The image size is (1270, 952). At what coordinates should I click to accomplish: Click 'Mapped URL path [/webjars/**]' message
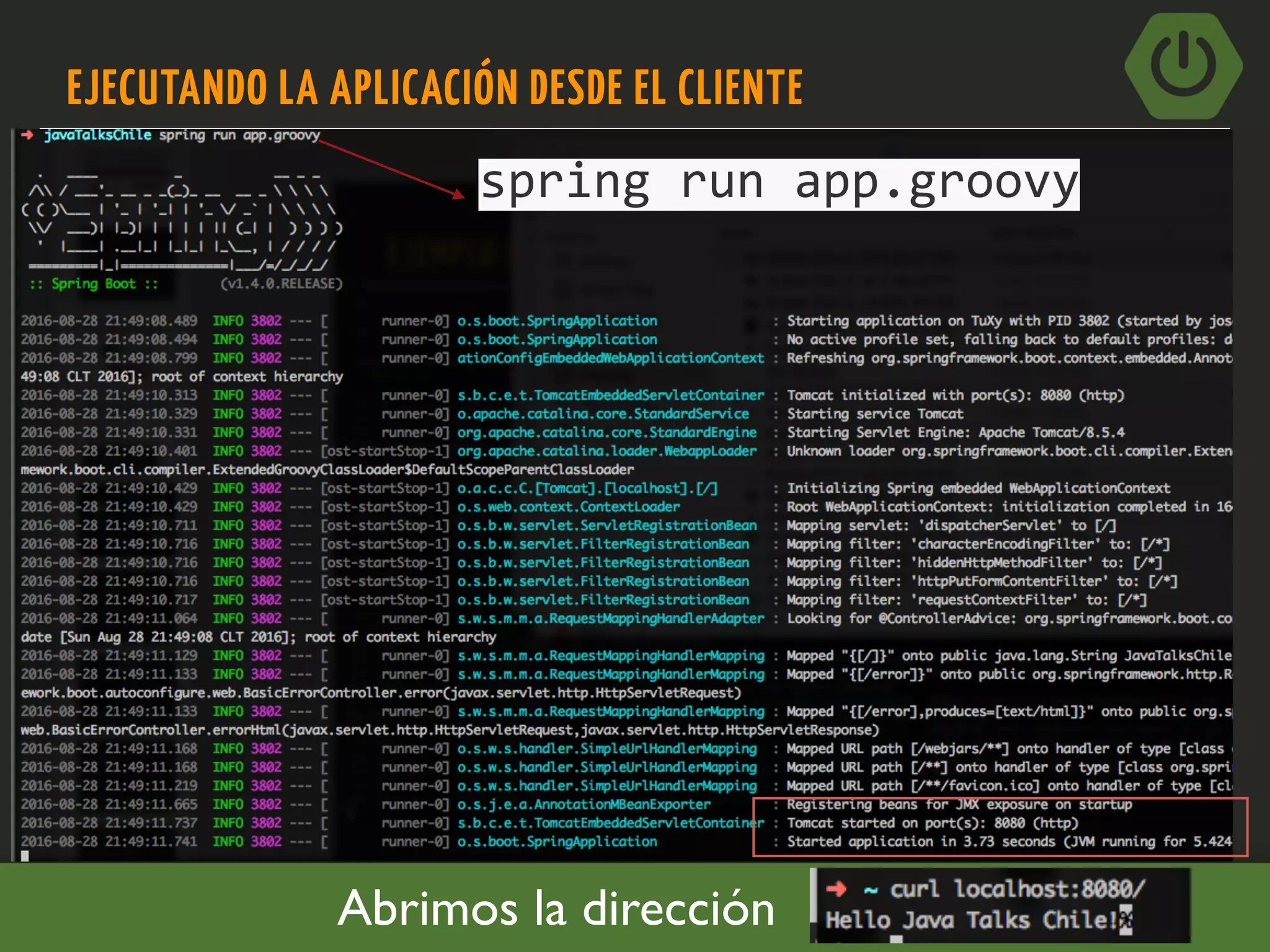point(1010,749)
